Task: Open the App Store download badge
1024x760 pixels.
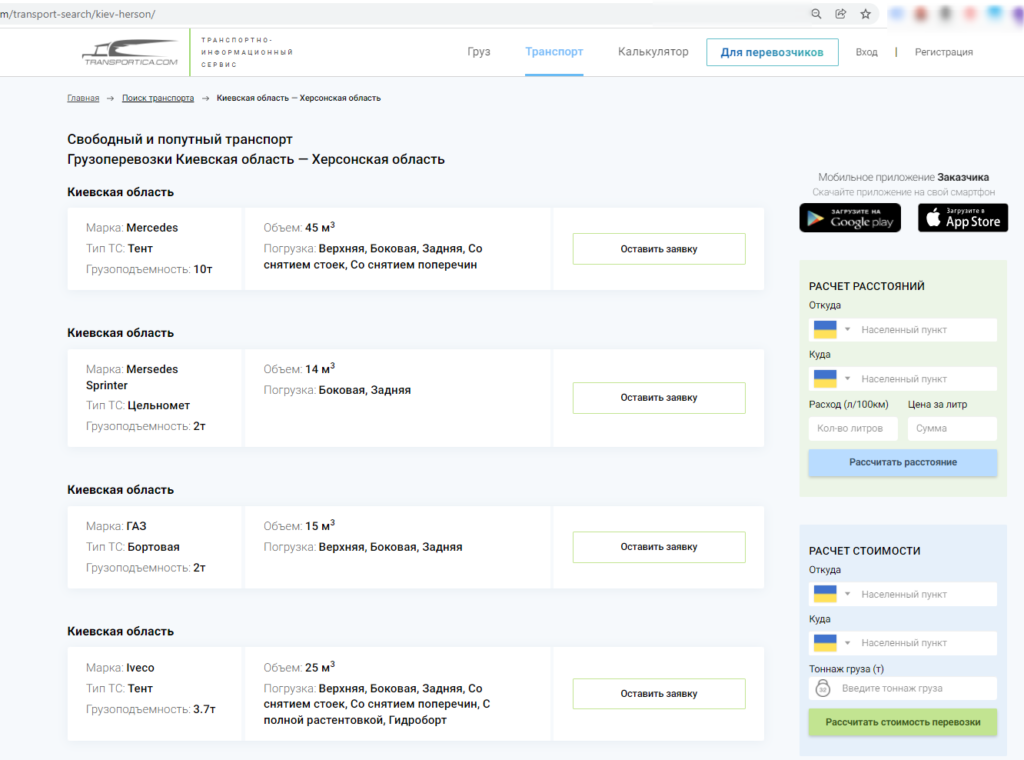Action: point(963,217)
